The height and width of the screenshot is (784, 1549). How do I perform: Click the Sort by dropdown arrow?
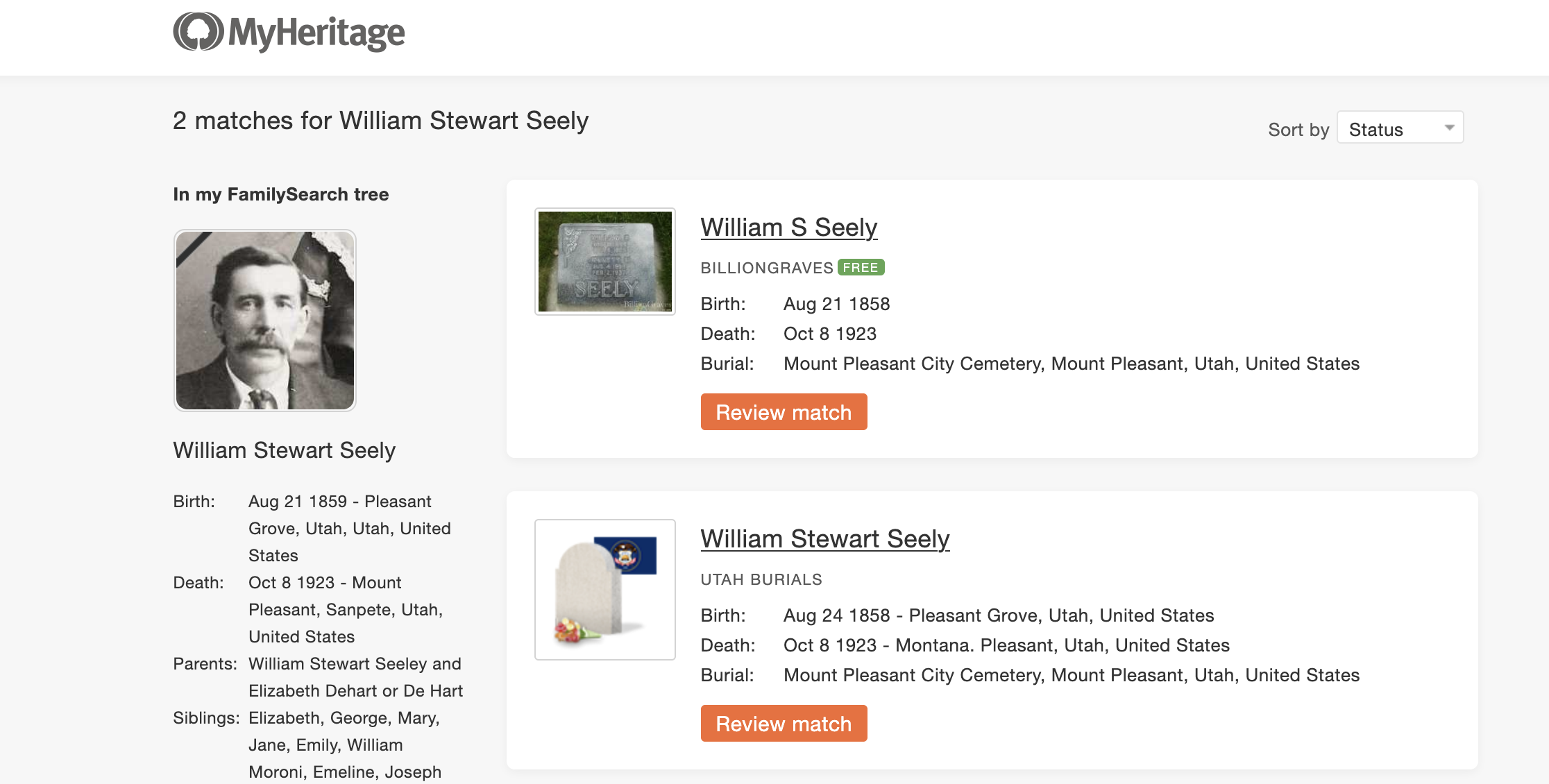(x=1449, y=128)
